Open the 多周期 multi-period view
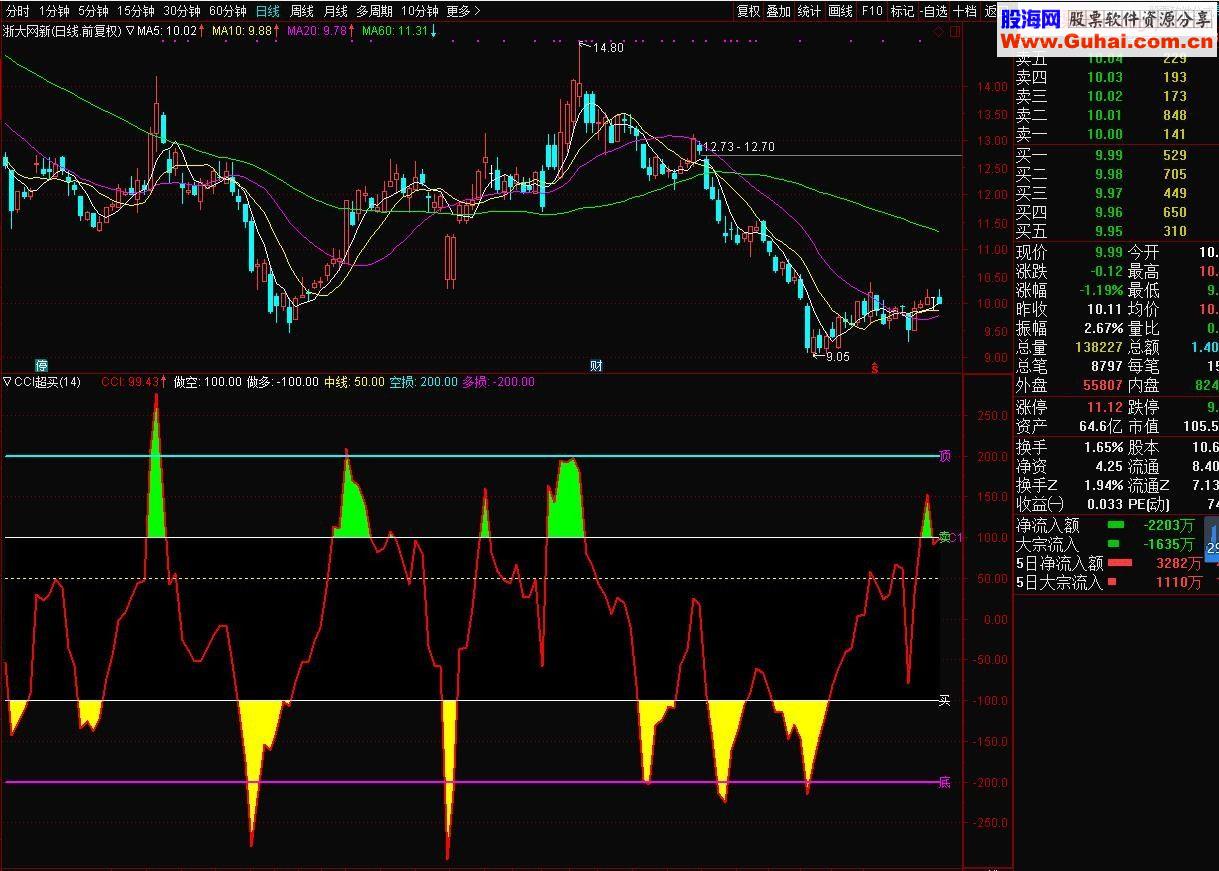This screenshot has height=871, width=1219. pos(374,11)
